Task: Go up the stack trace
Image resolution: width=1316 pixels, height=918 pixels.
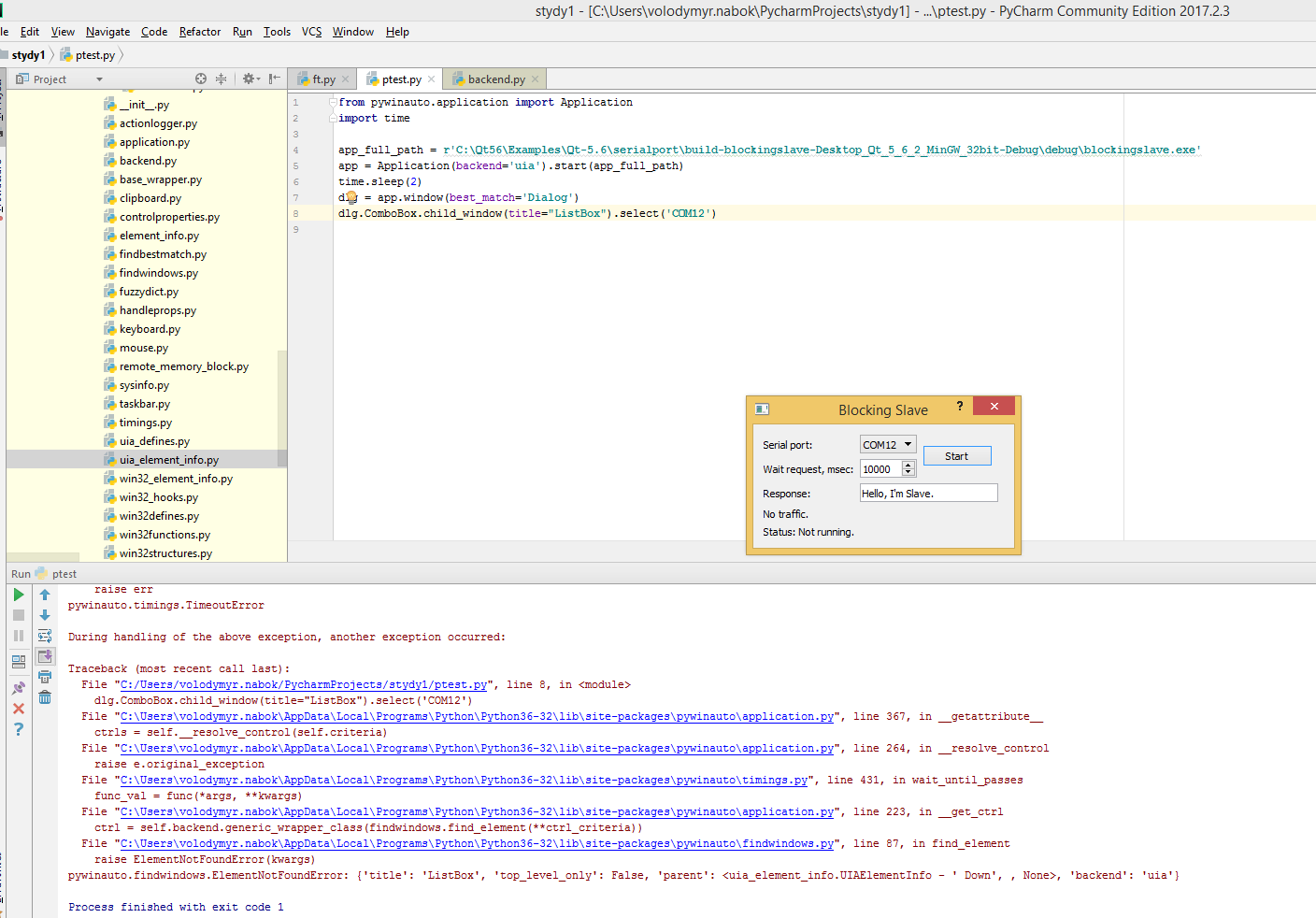Action: pyautogui.click(x=44, y=595)
